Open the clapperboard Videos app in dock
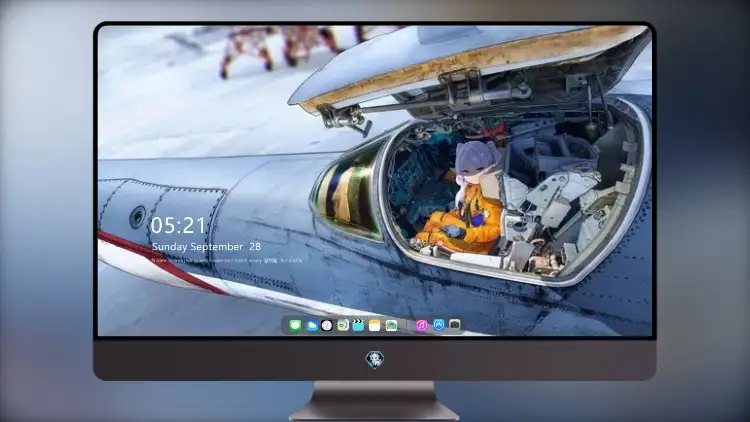Screen dimensions: 750x422 [x=358, y=326]
